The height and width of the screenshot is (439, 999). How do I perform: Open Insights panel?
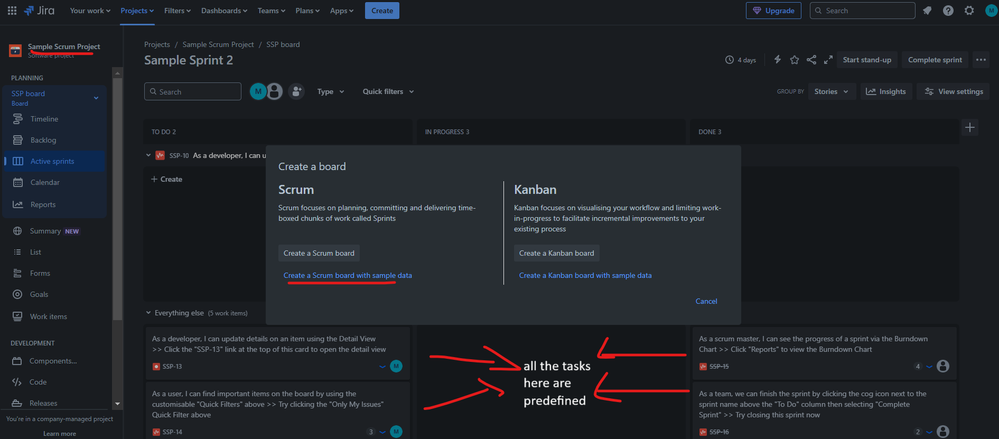[x=886, y=92]
